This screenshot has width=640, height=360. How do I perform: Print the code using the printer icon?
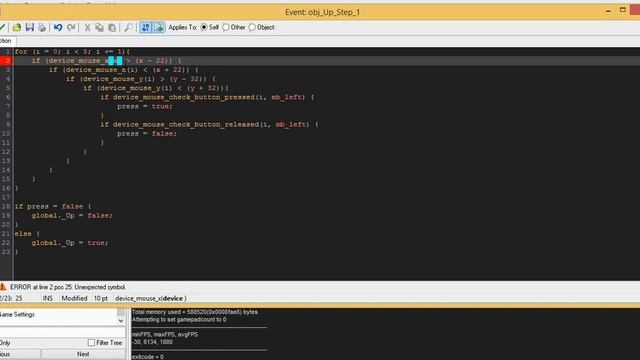click(x=42, y=27)
